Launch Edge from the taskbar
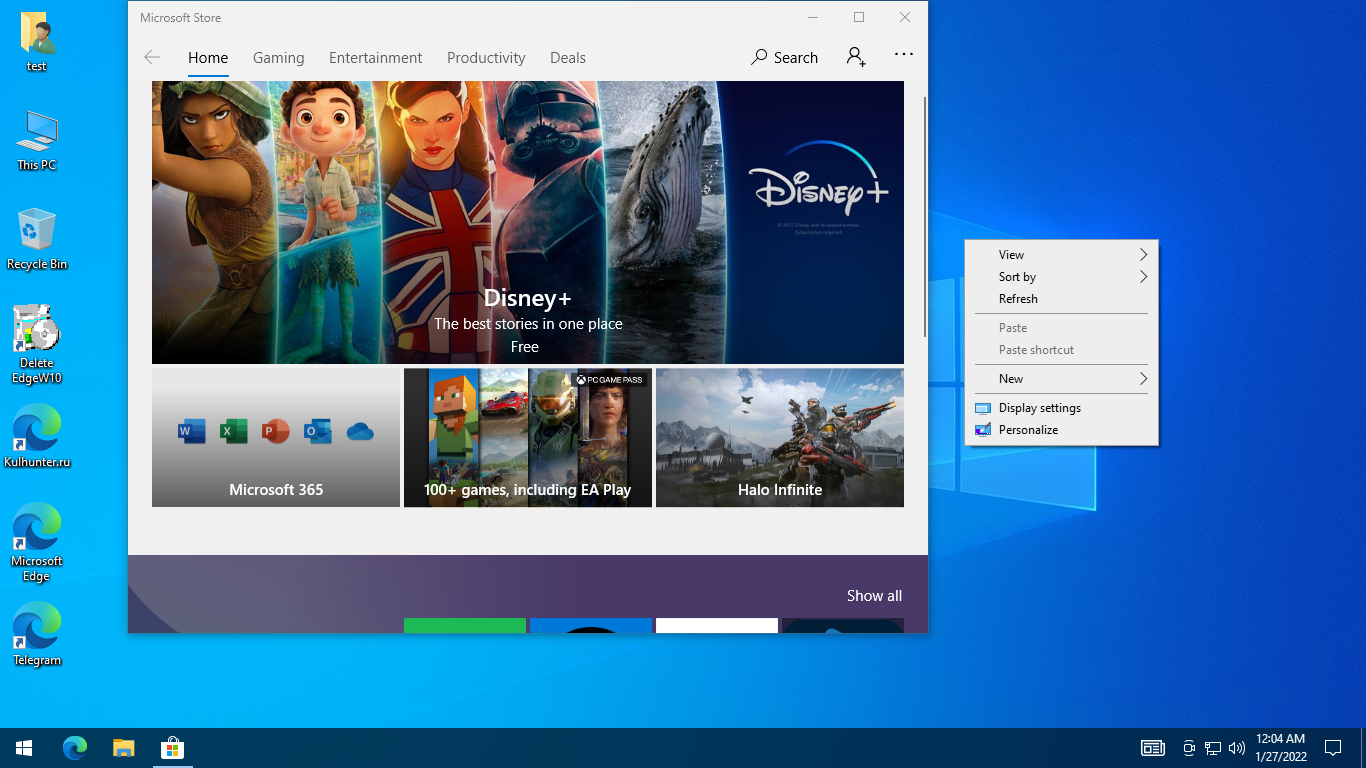1366x768 pixels. point(75,748)
